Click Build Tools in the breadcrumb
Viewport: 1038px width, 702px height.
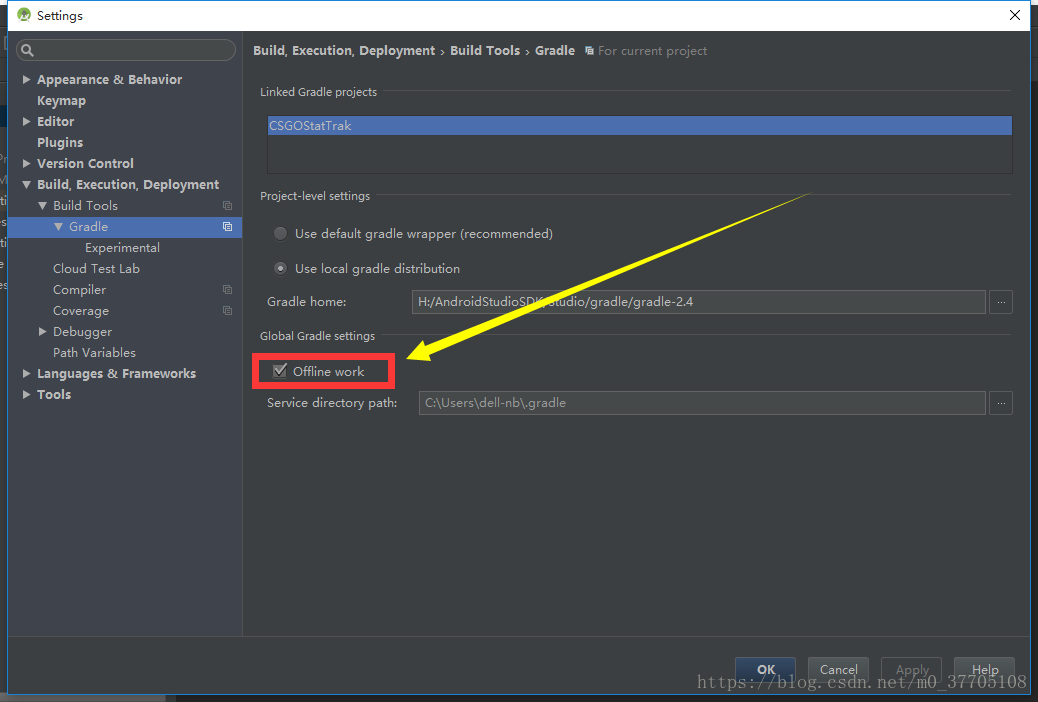click(485, 51)
